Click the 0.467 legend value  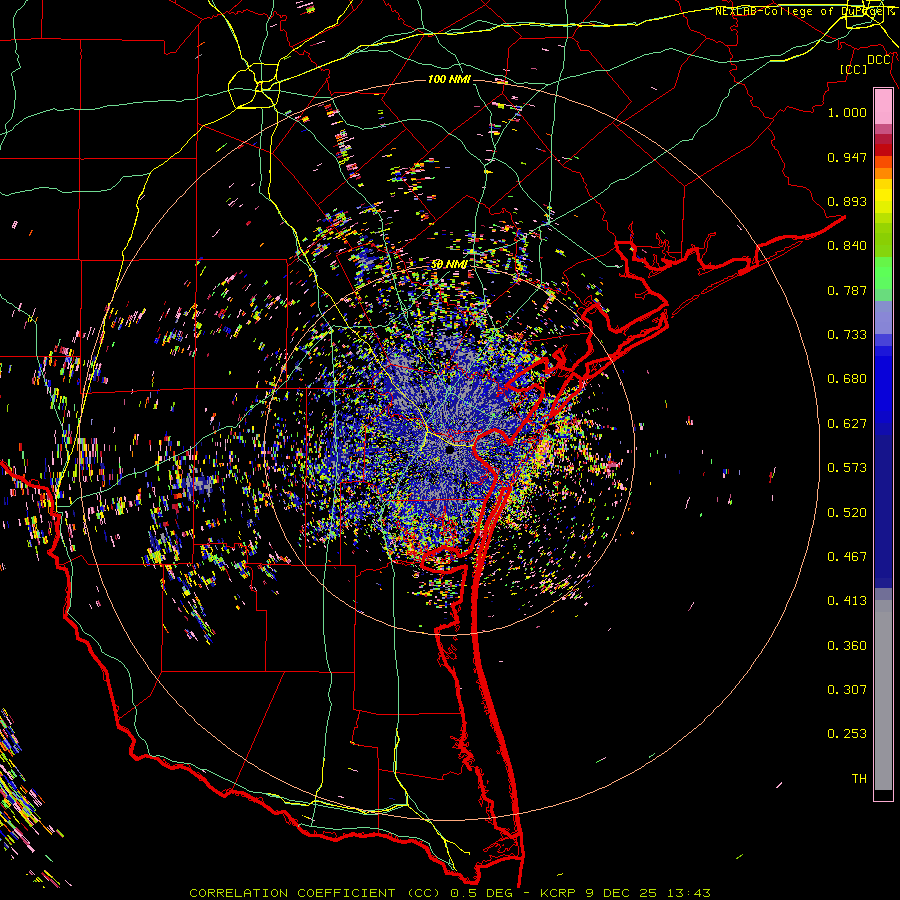pos(847,557)
